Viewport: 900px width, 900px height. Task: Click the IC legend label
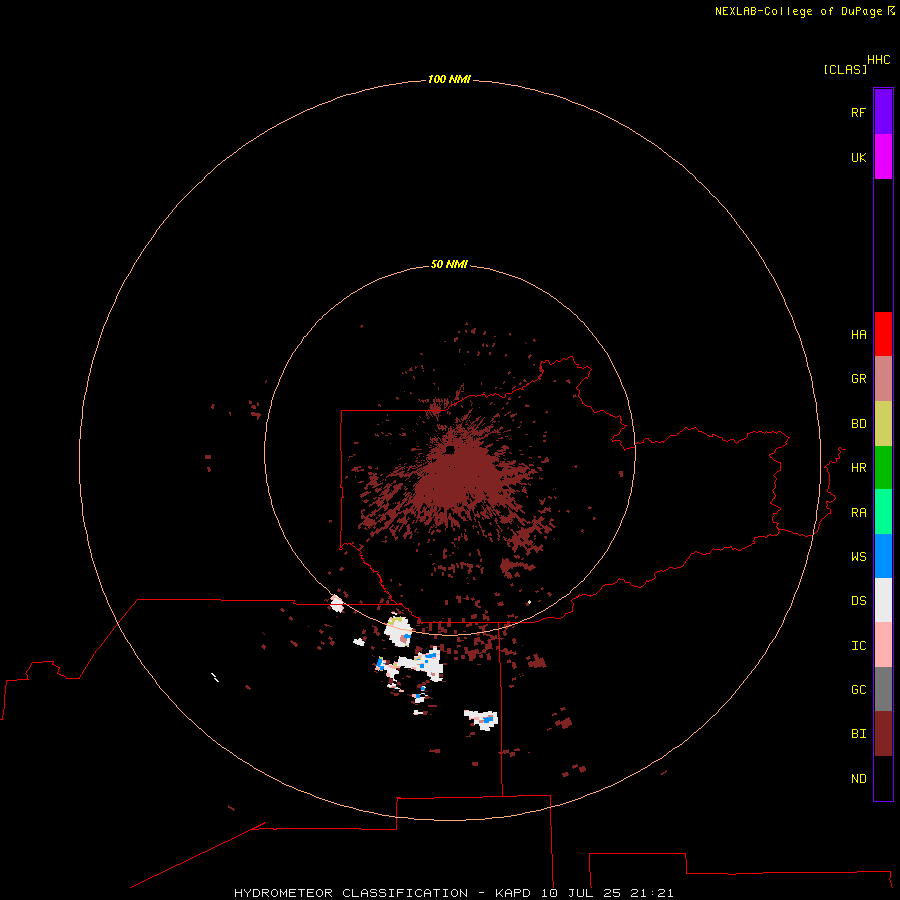(x=858, y=646)
